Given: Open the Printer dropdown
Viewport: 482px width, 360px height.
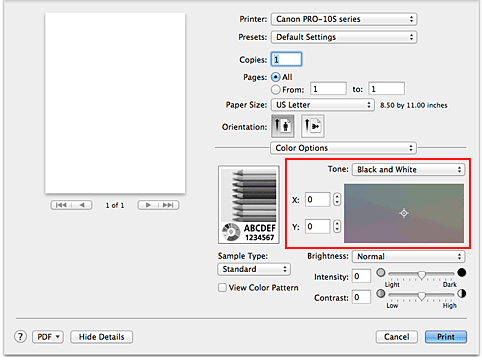Looking at the screenshot, I should (x=344, y=19).
